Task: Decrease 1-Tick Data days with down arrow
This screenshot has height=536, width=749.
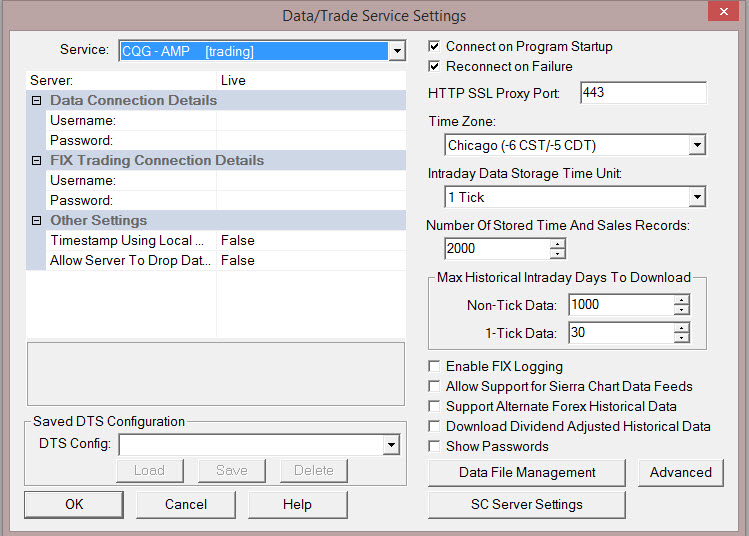Action: point(682,338)
